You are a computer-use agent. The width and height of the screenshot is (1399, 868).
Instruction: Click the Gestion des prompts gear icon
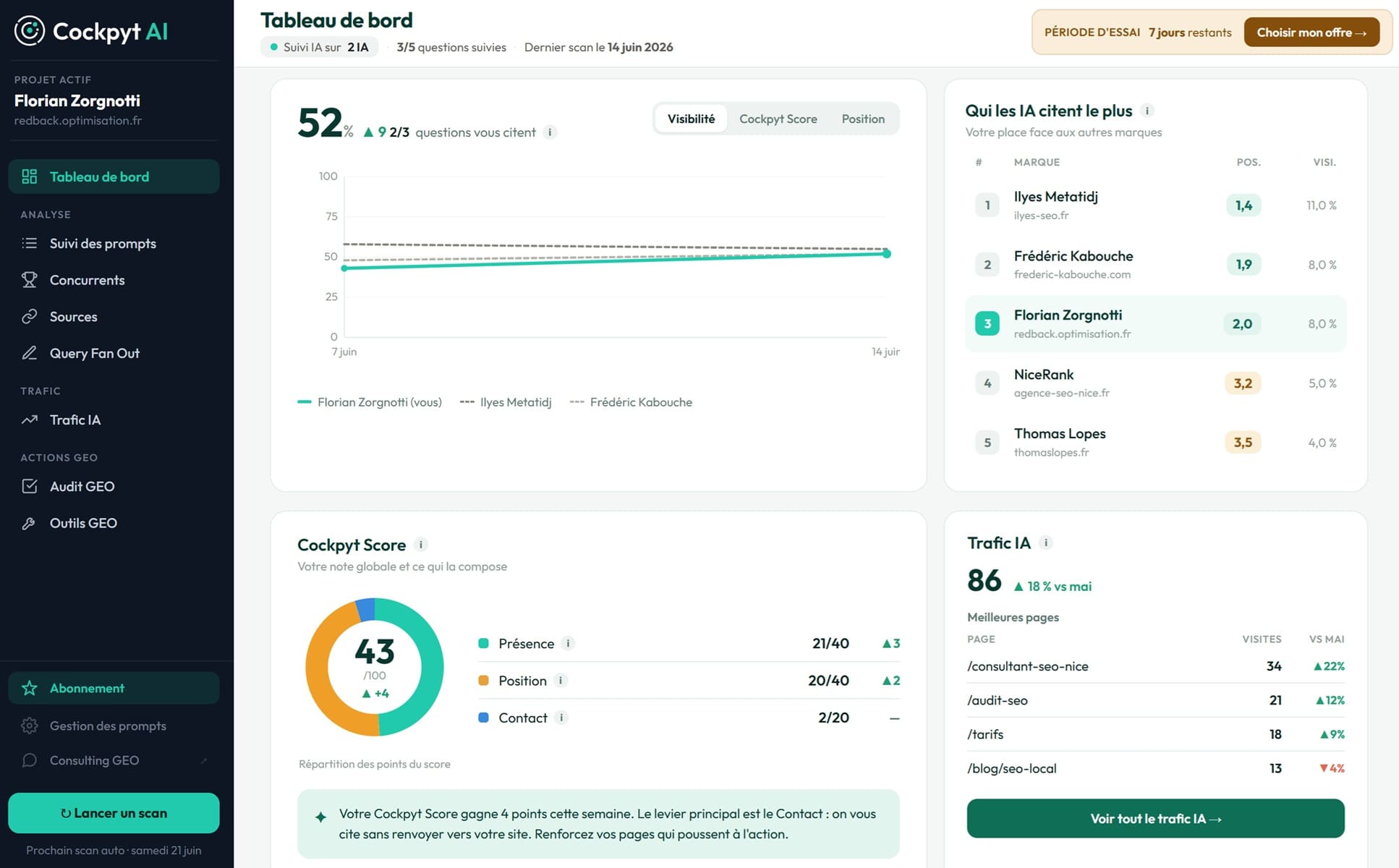click(30, 726)
